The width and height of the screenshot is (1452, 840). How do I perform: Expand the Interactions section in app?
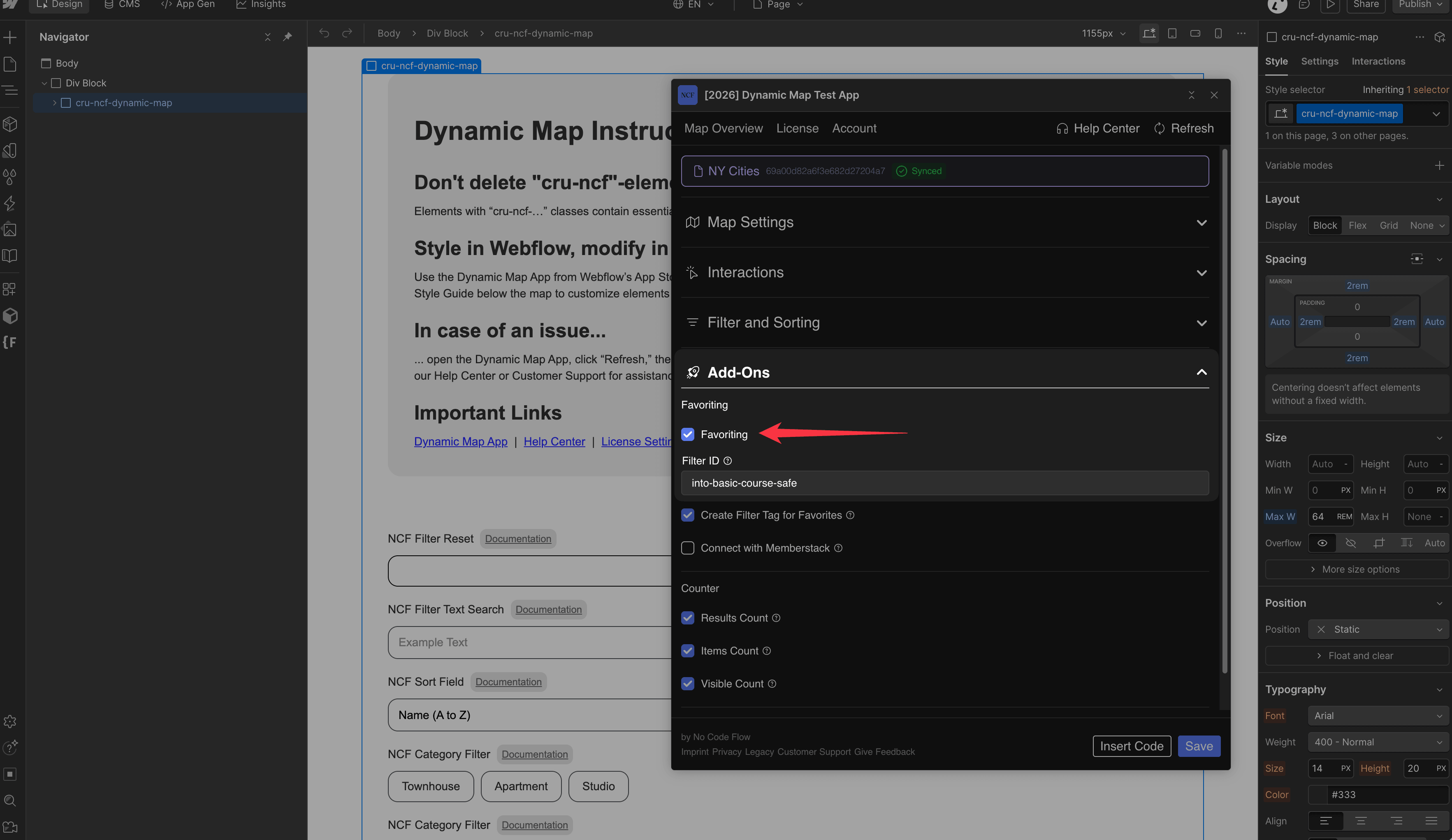point(945,272)
